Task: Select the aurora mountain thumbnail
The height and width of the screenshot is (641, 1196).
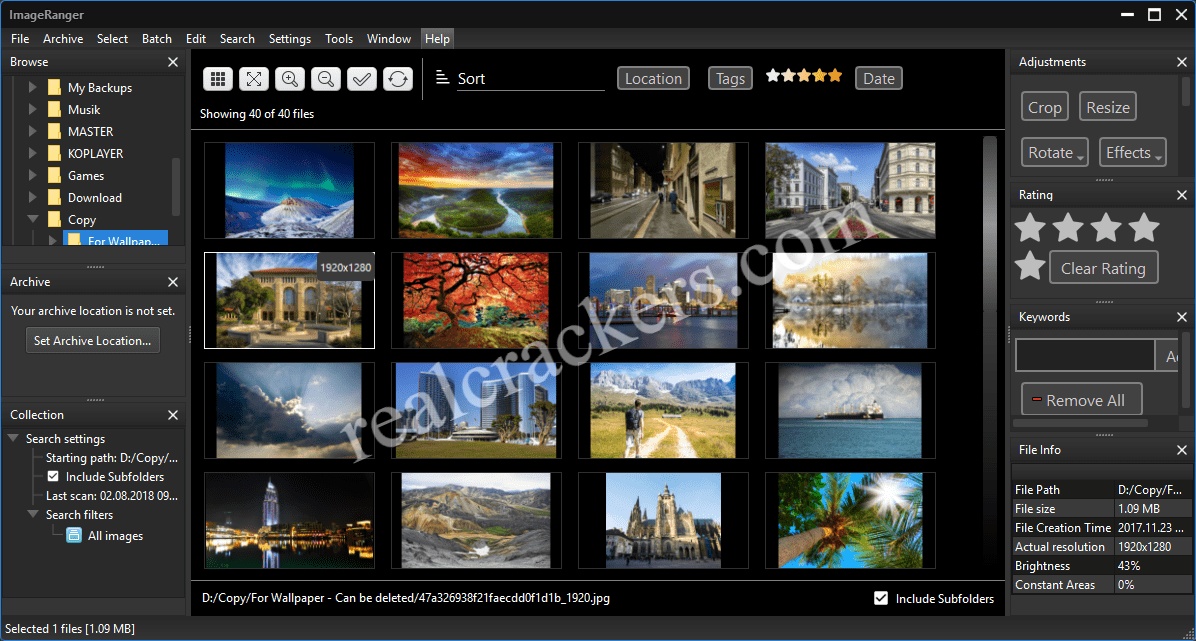Action: [290, 191]
